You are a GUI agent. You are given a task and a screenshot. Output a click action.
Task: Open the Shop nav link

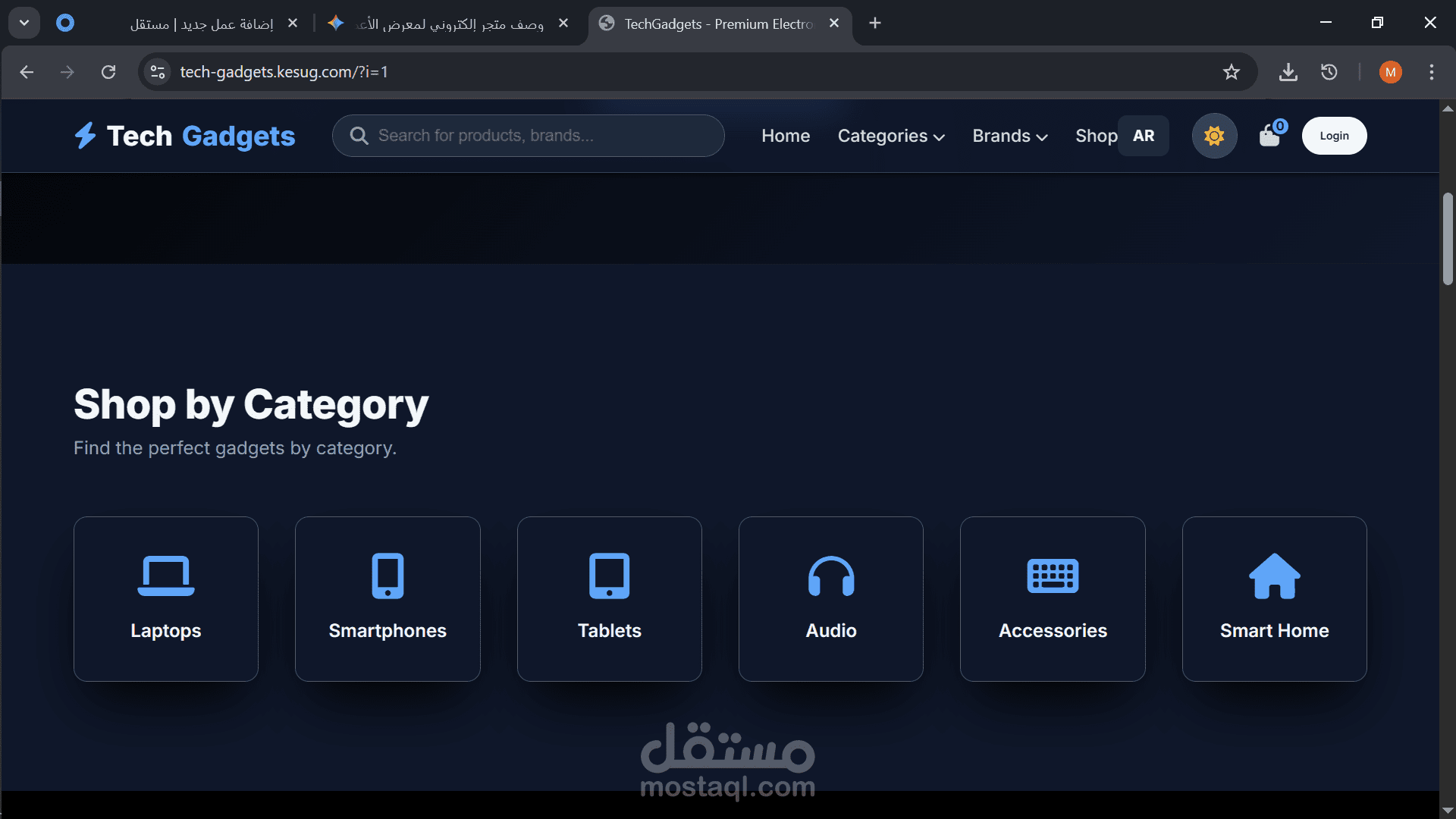click(1095, 136)
